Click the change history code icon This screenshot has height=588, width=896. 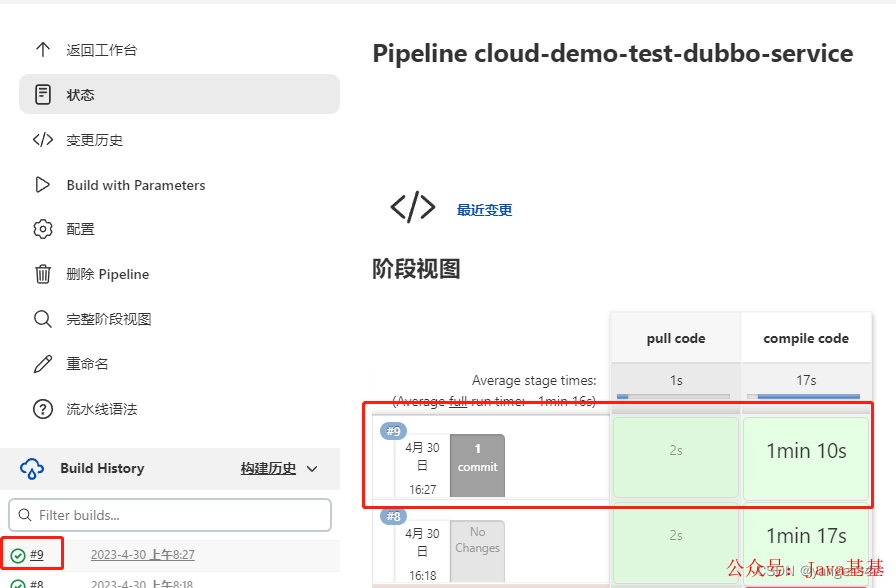(43, 139)
